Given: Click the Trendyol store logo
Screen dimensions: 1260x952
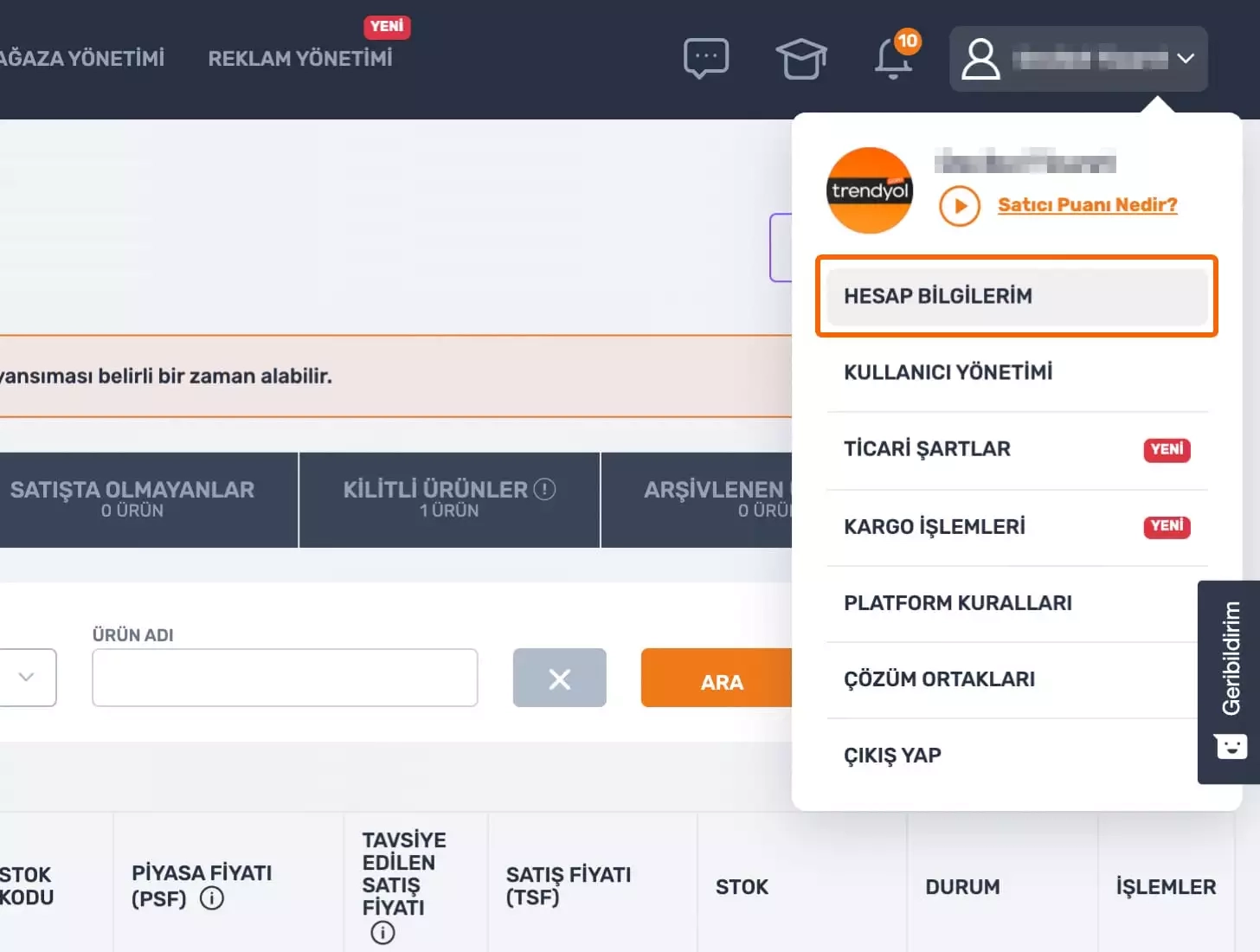Looking at the screenshot, I should tap(870, 190).
